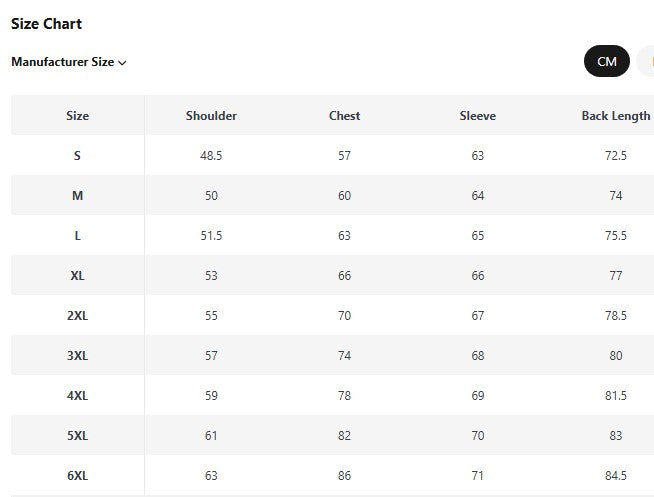Select the 5XL size row label
654x497 pixels.
(78, 436)
